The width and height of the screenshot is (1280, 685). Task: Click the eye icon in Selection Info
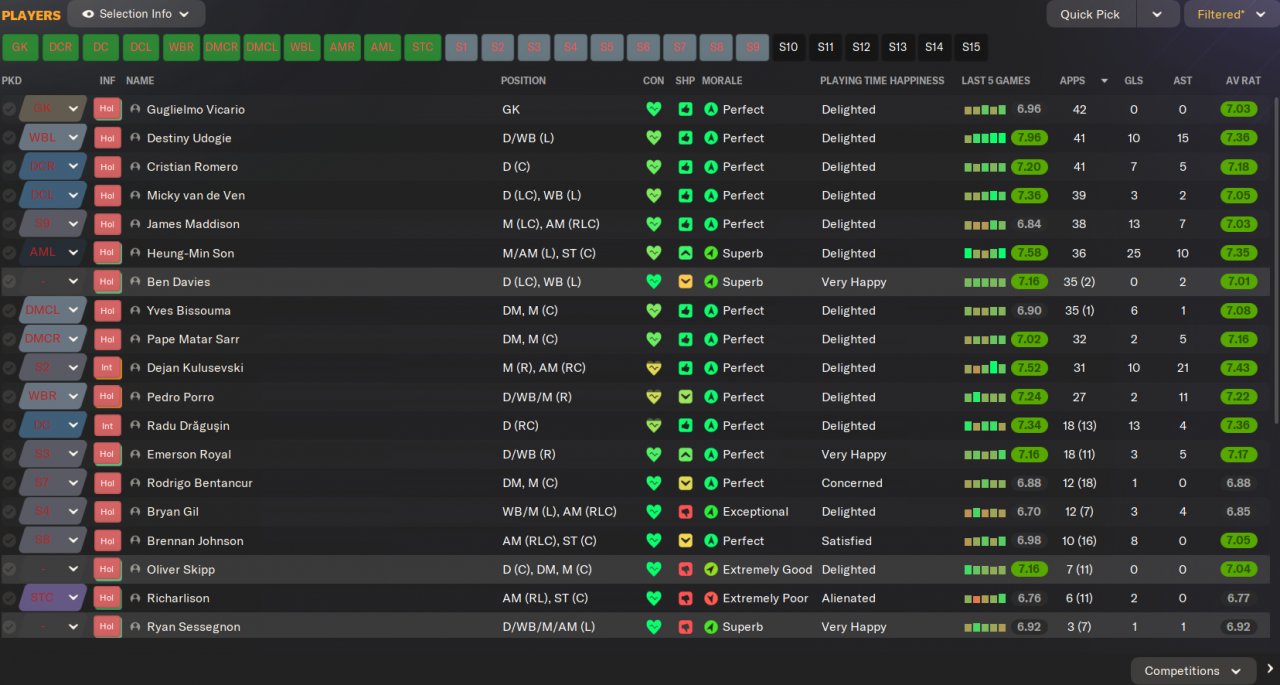tap(88, 14)
